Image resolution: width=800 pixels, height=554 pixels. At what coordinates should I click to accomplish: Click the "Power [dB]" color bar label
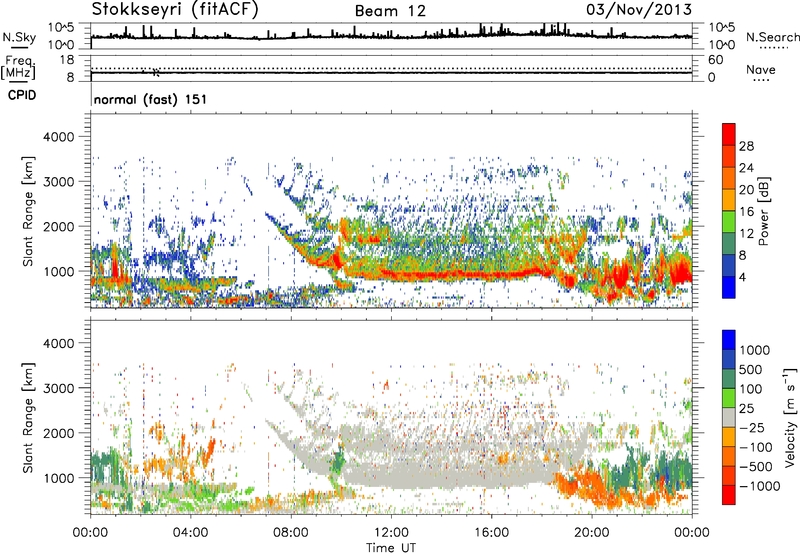click(763, 211)
